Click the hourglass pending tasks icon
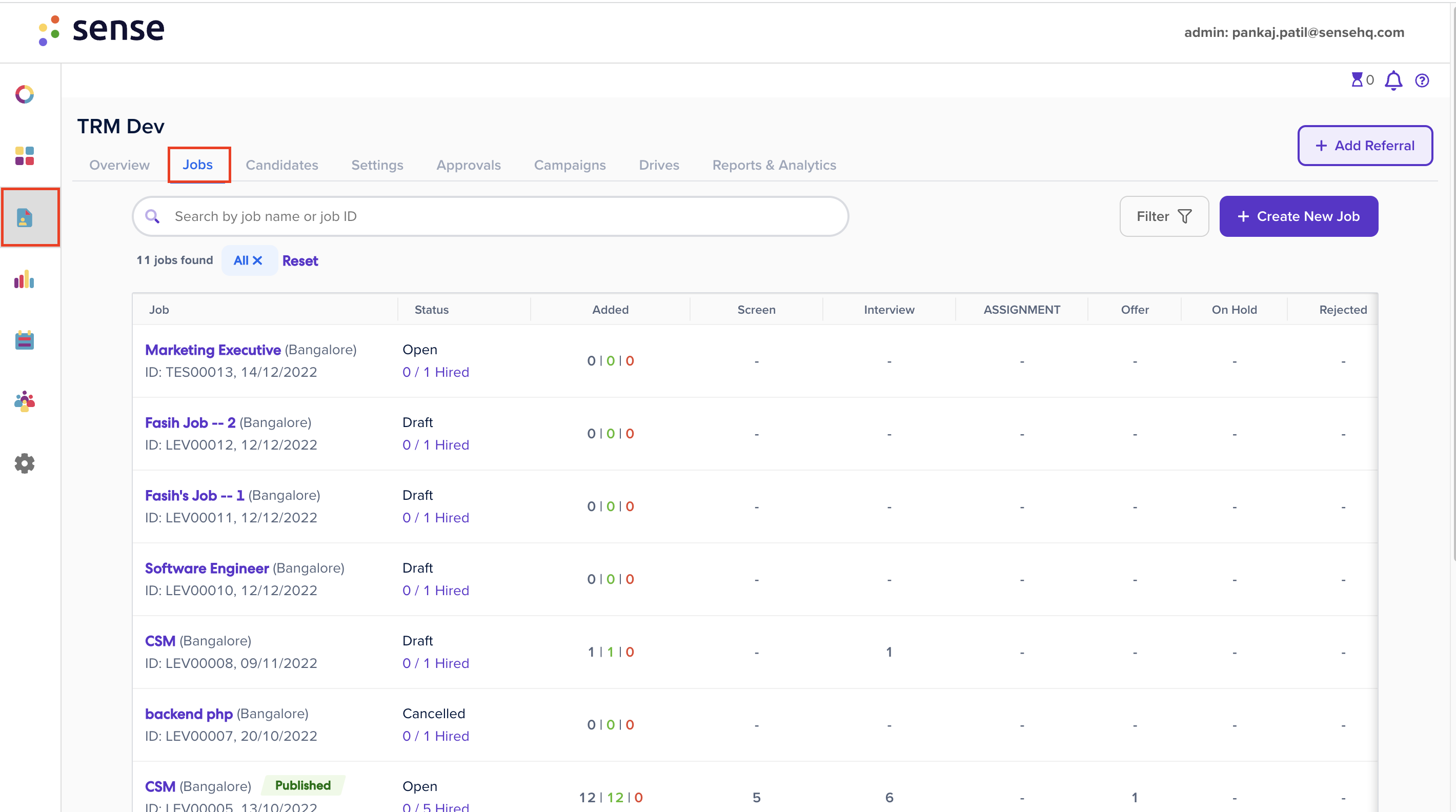1456x812 pixels. click(1357, 79)
